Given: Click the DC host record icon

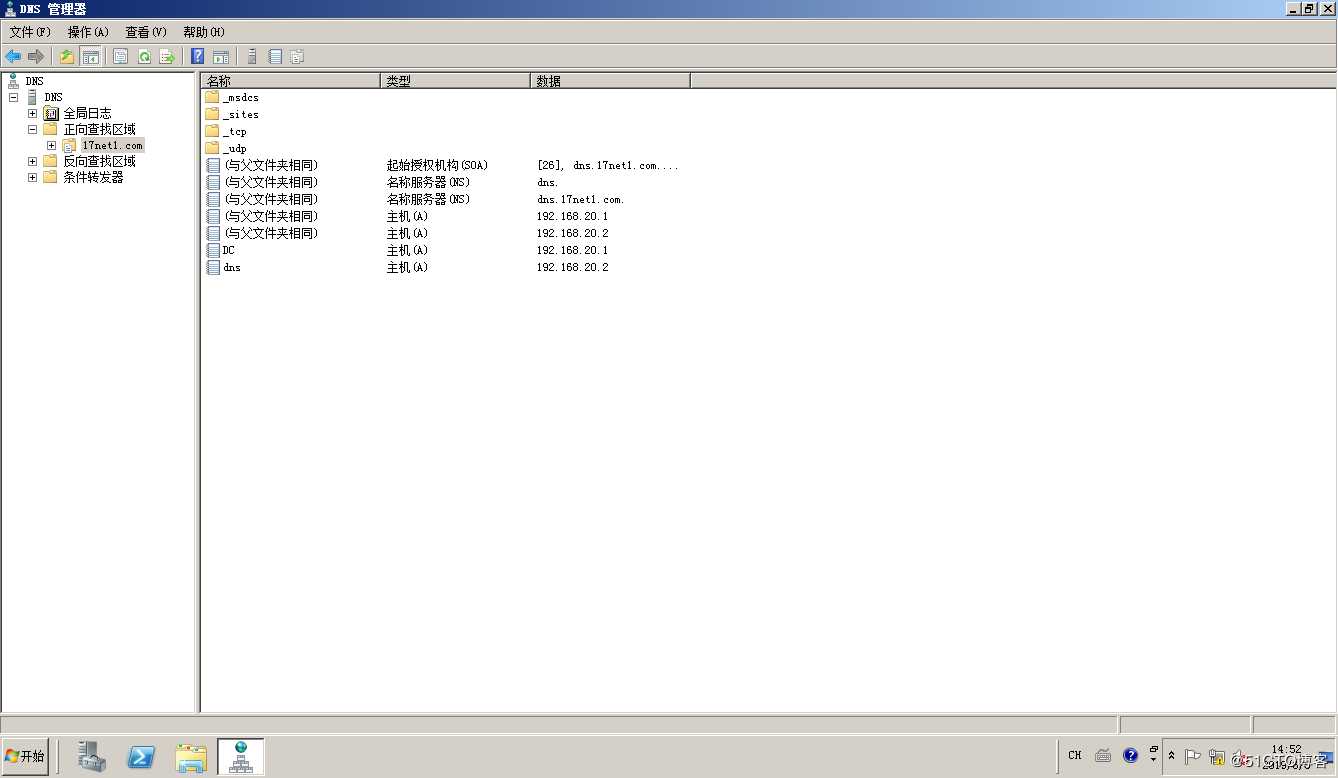Looking at the screenshot, I should pyautogui.click(x=212, y=250).
